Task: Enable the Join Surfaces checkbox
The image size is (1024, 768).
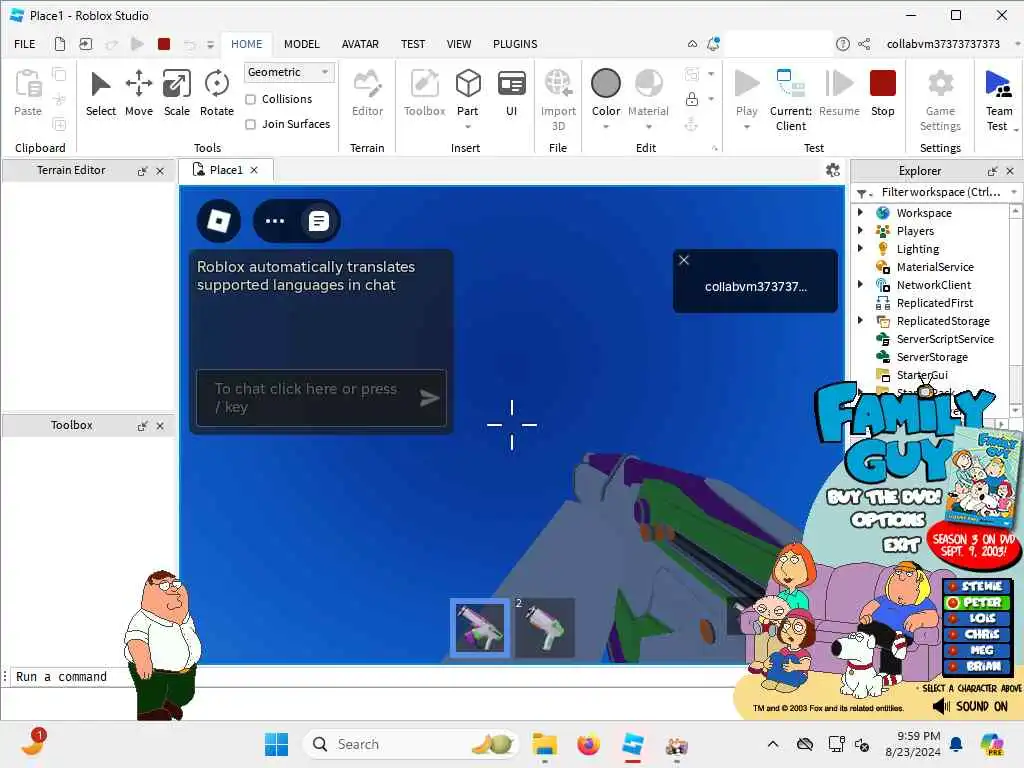Action: coord(250,124)
